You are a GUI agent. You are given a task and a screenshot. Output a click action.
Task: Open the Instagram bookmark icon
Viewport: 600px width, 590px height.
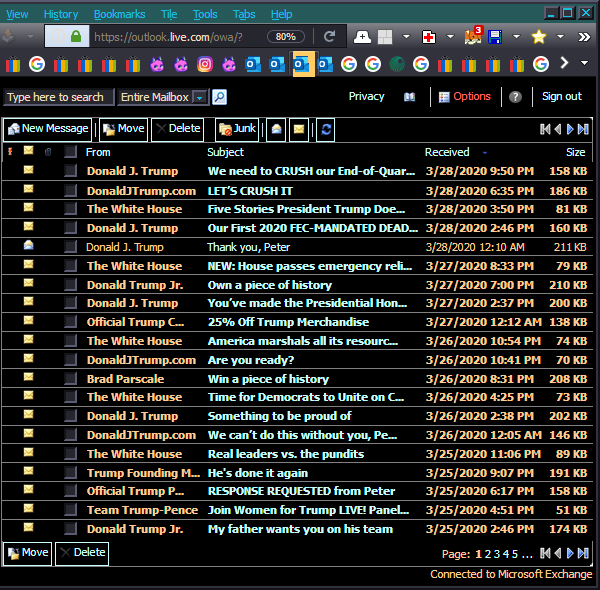coord(205,64)
